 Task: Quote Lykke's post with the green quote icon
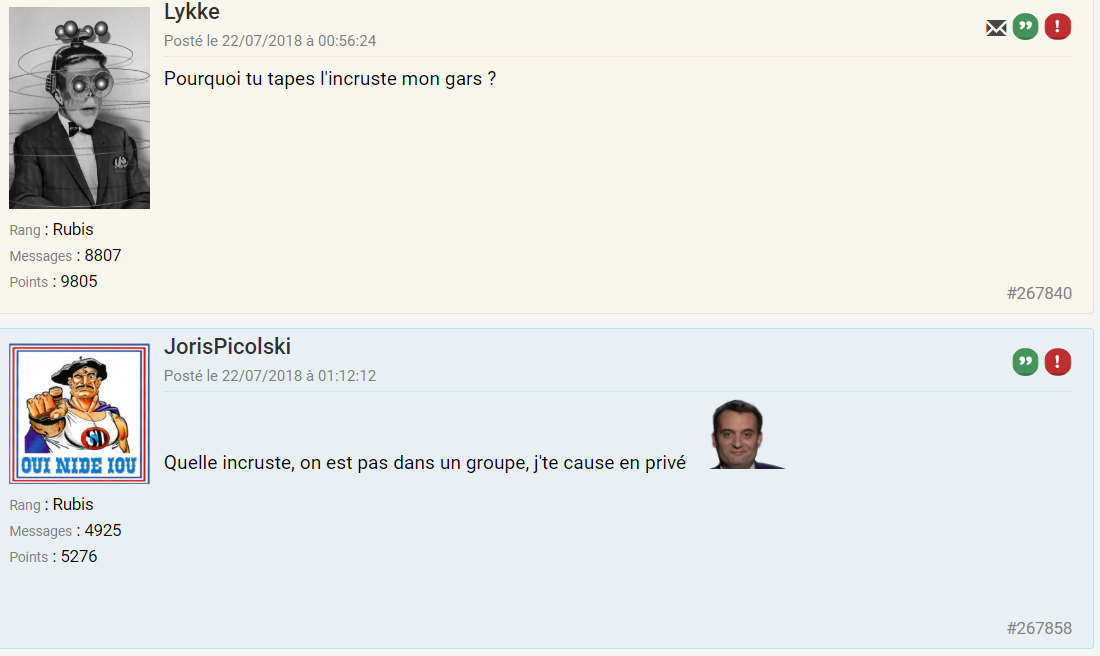1025,27
